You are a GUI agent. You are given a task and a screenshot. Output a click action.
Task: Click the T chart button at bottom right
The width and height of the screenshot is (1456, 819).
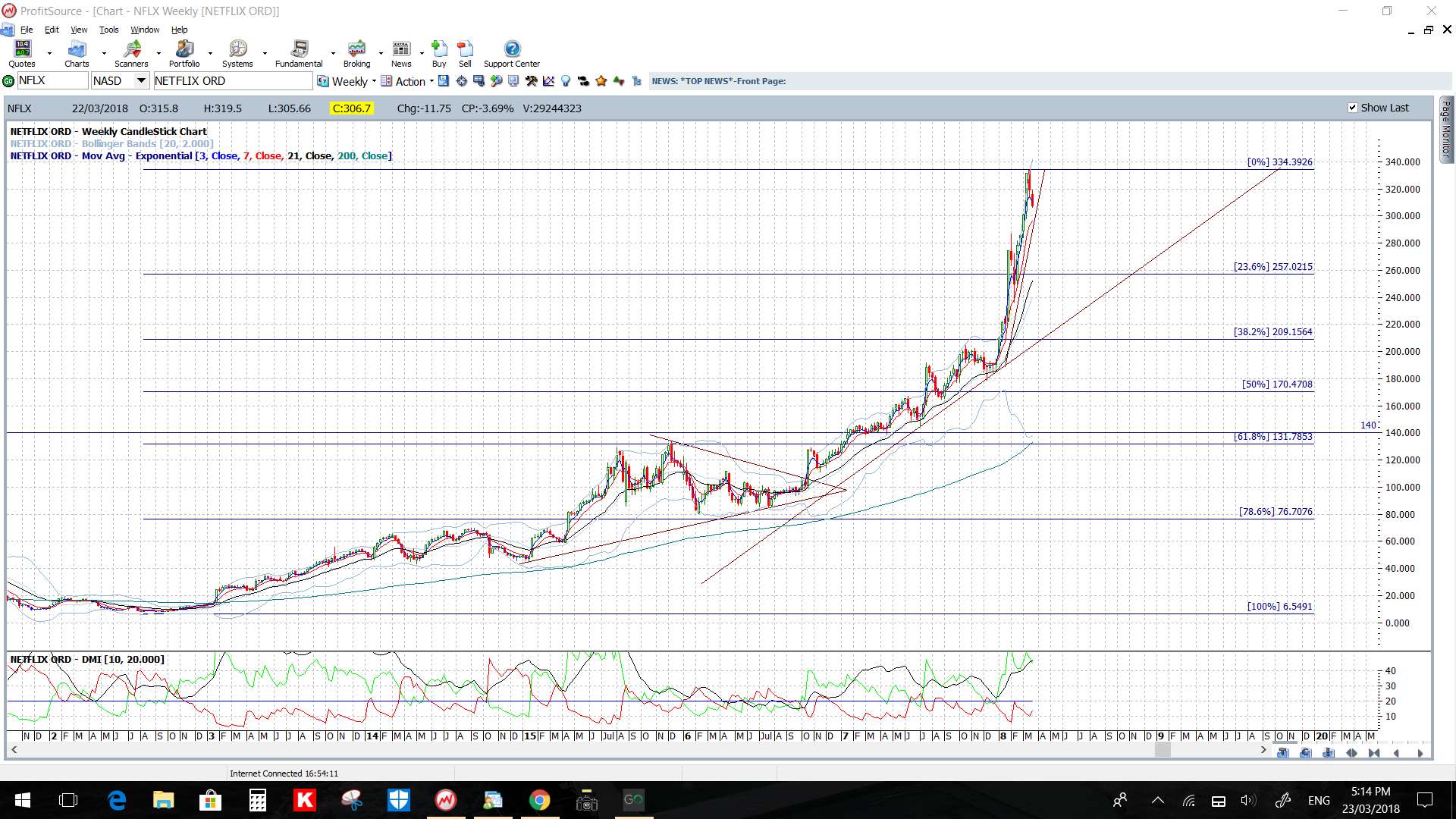1283,753
